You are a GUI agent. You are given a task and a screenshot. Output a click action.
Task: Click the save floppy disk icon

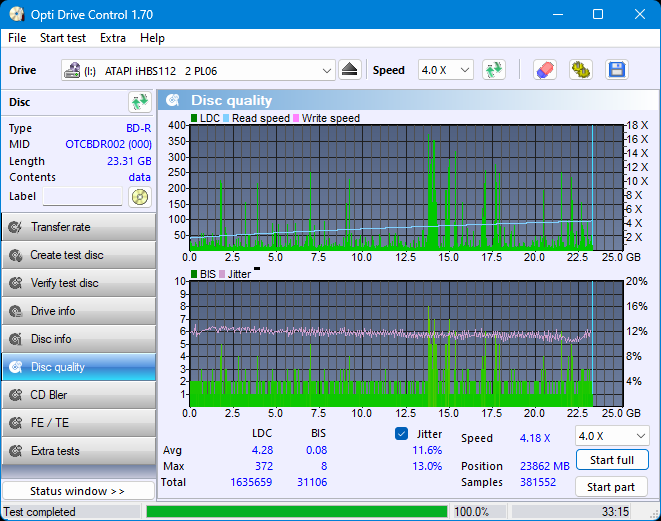click(x=617, y=70)
